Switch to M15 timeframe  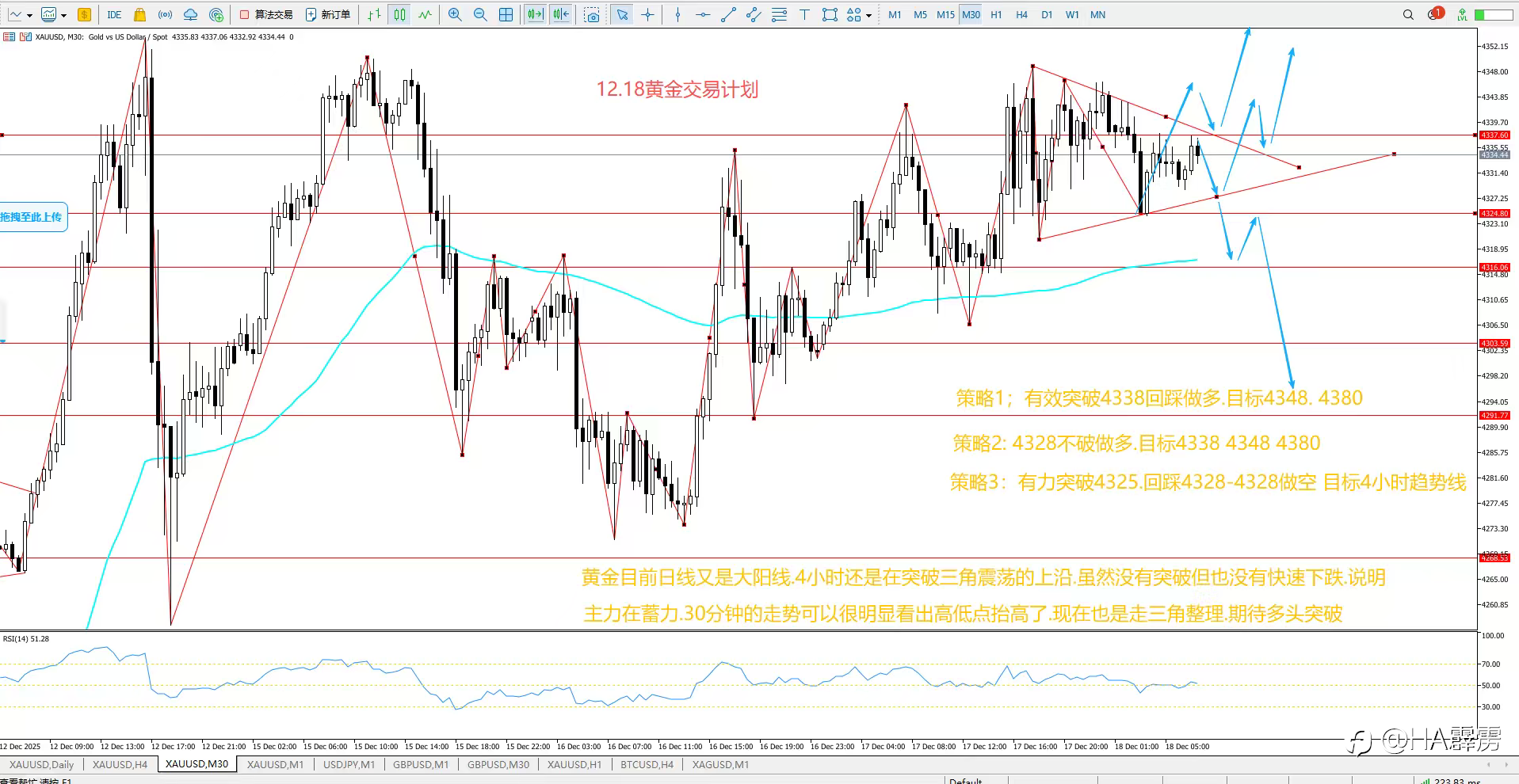tap(945, 14)
